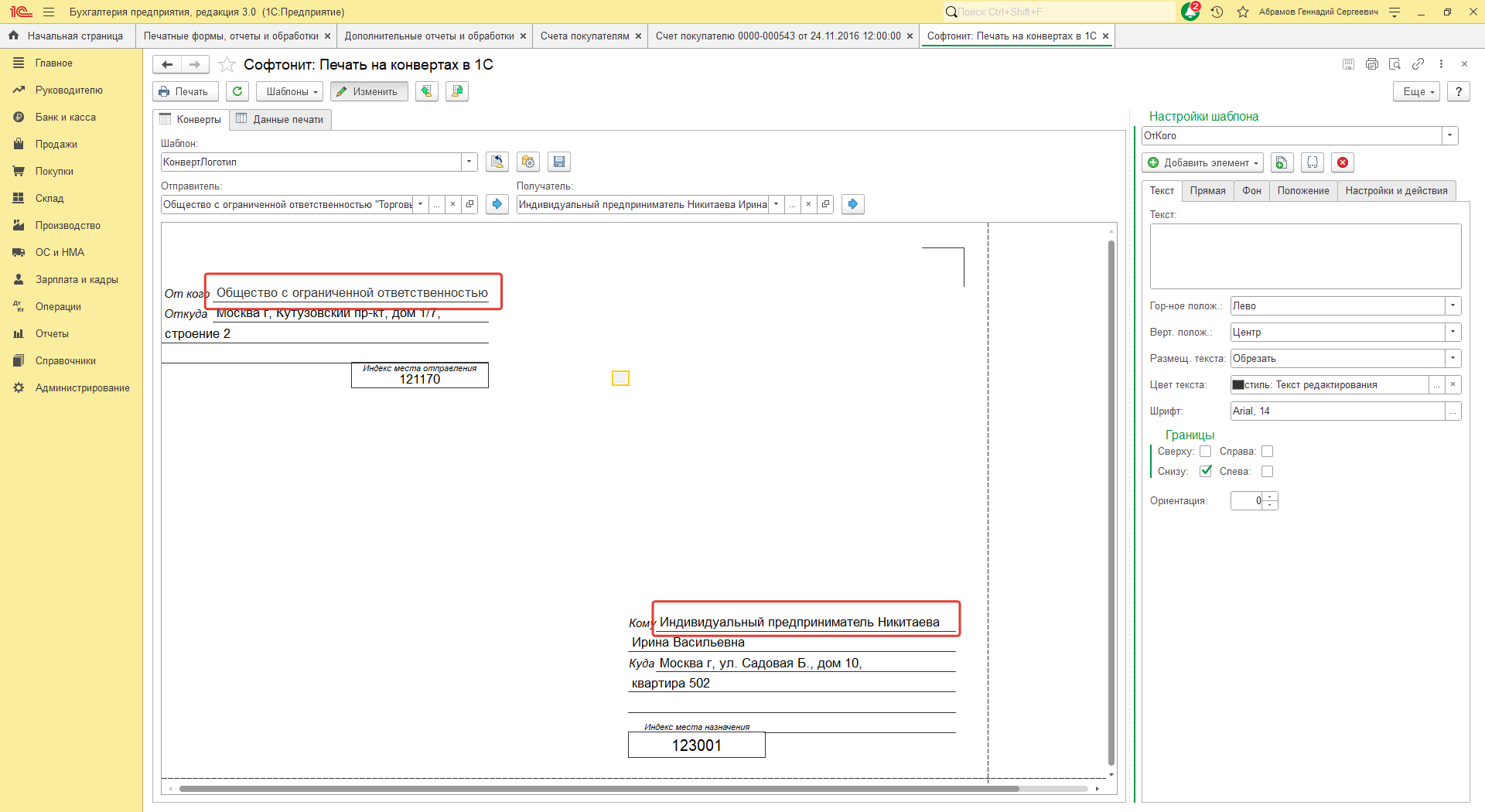Screen dimensions: 1485x812
Task: Click the Печать button
Action: [184, 91]
